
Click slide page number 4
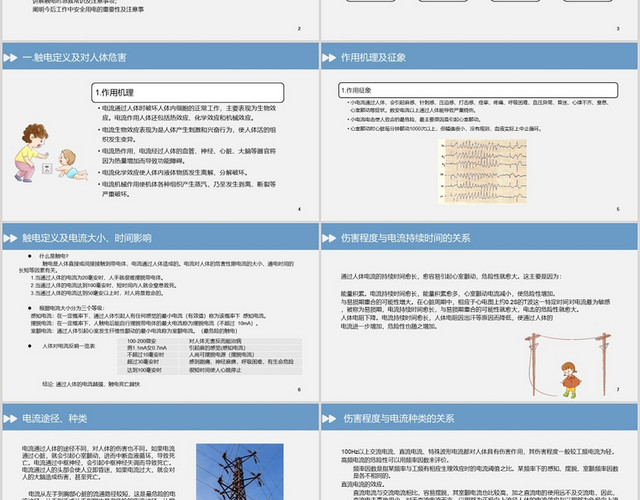(299, 209)
